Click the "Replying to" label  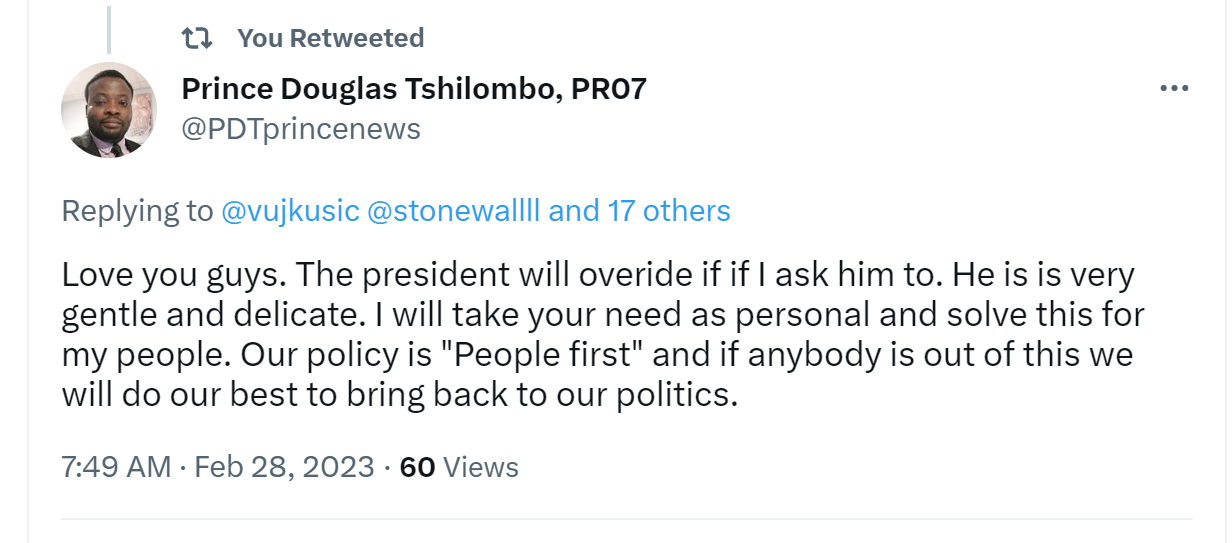[137, 211]
